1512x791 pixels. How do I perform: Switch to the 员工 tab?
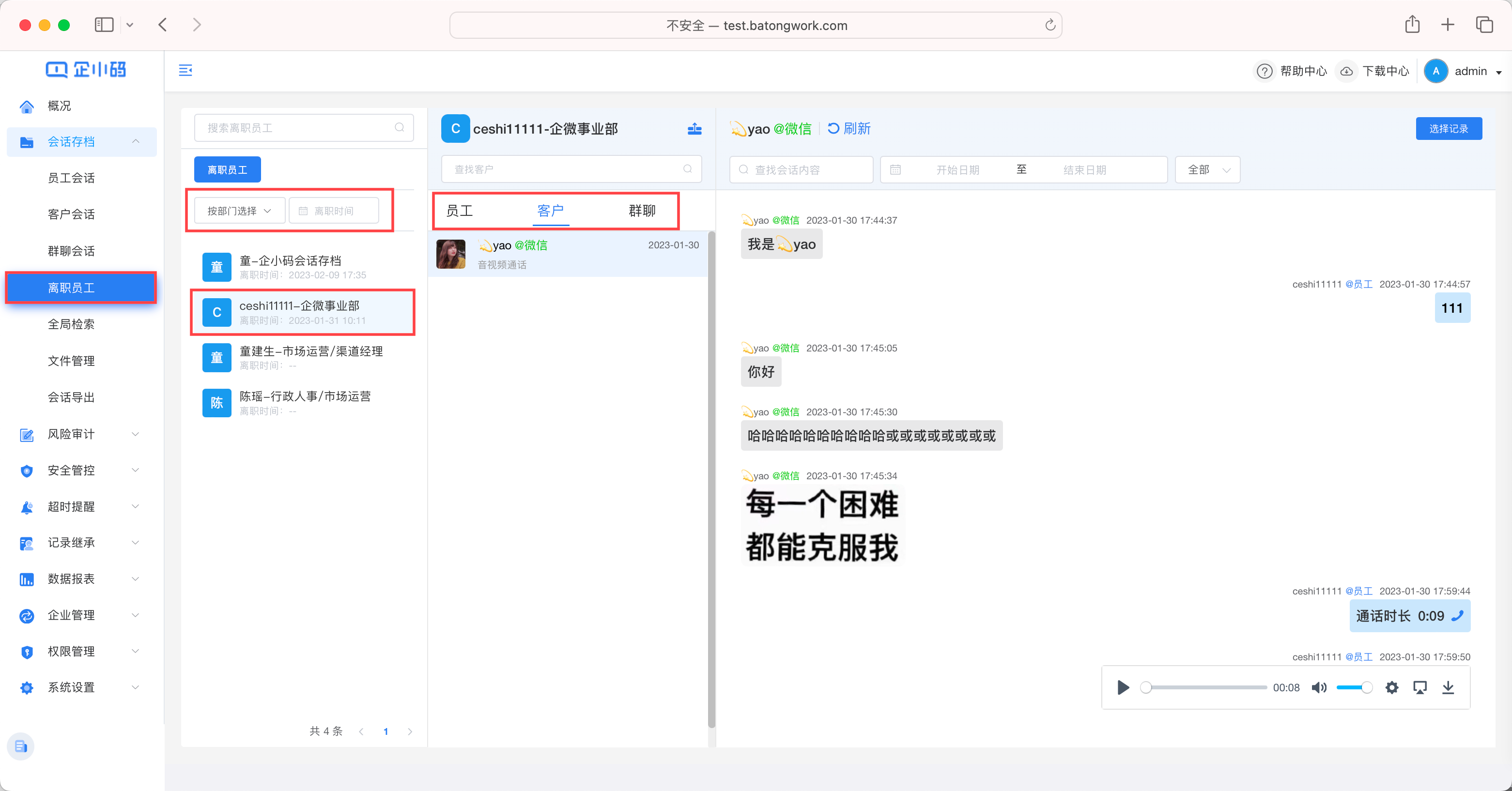point(459,211)
